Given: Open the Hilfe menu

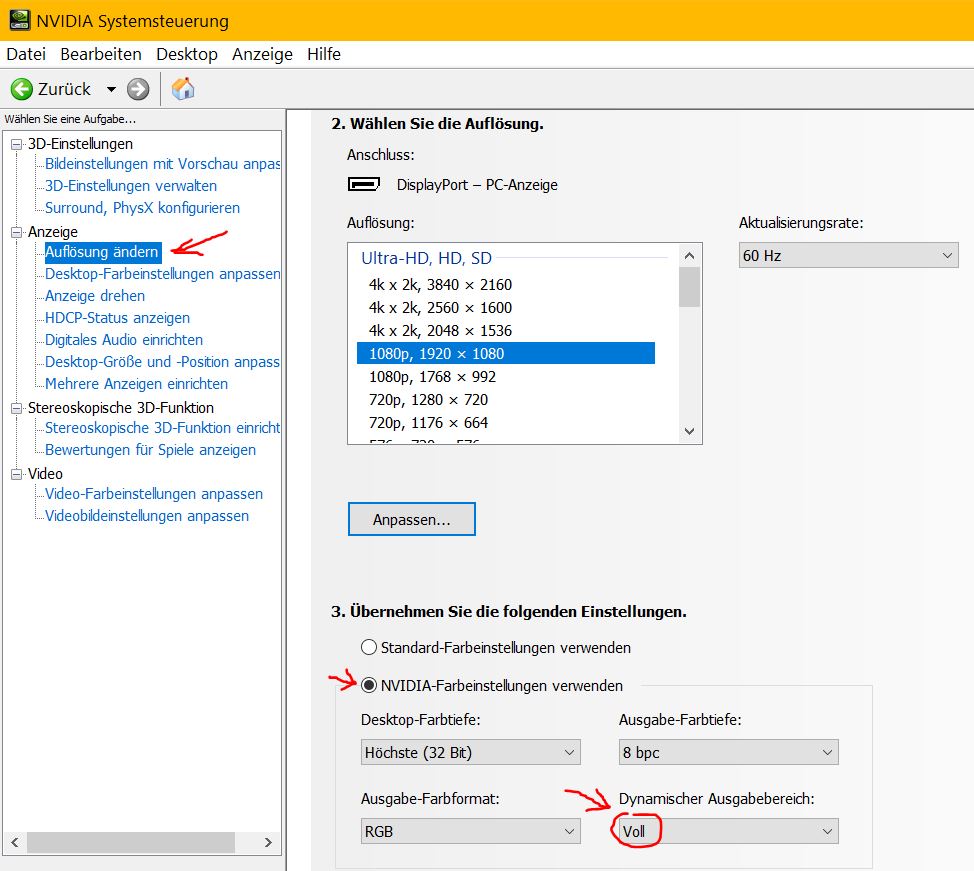Looking at the screenshot, I should point(323,54).
